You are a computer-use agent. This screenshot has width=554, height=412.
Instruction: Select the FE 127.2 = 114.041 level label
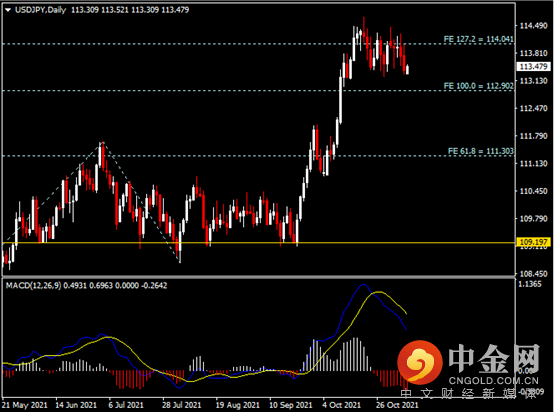coord(478,39)
